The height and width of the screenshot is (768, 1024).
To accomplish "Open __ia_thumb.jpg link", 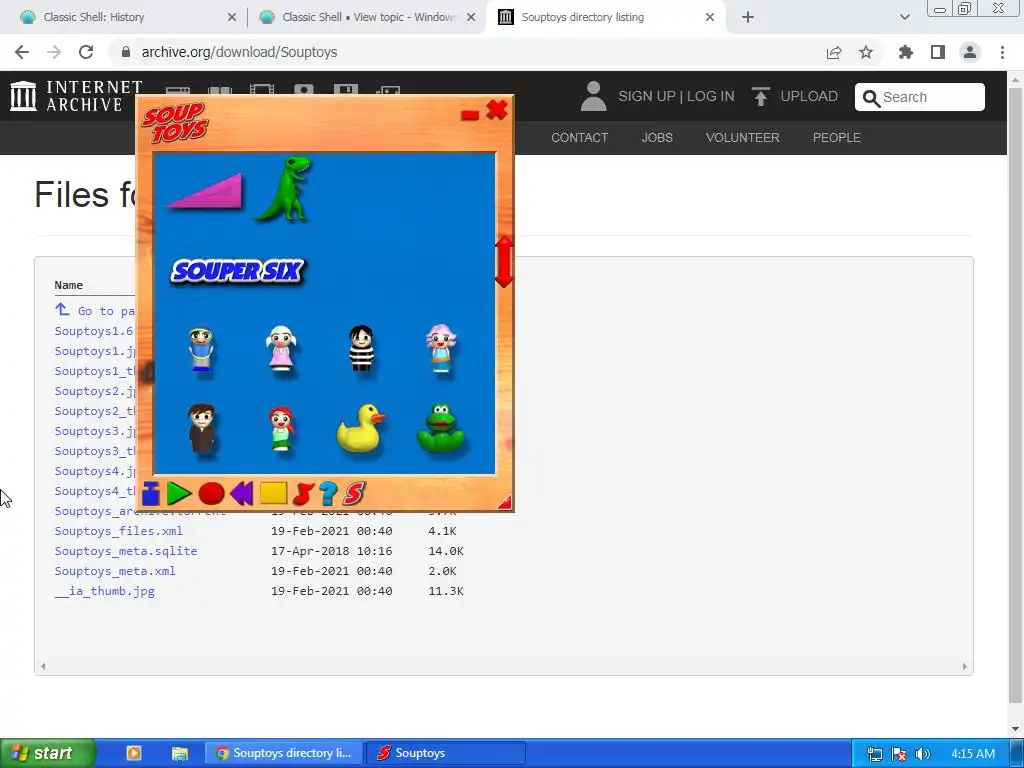I will click(104, 591).
